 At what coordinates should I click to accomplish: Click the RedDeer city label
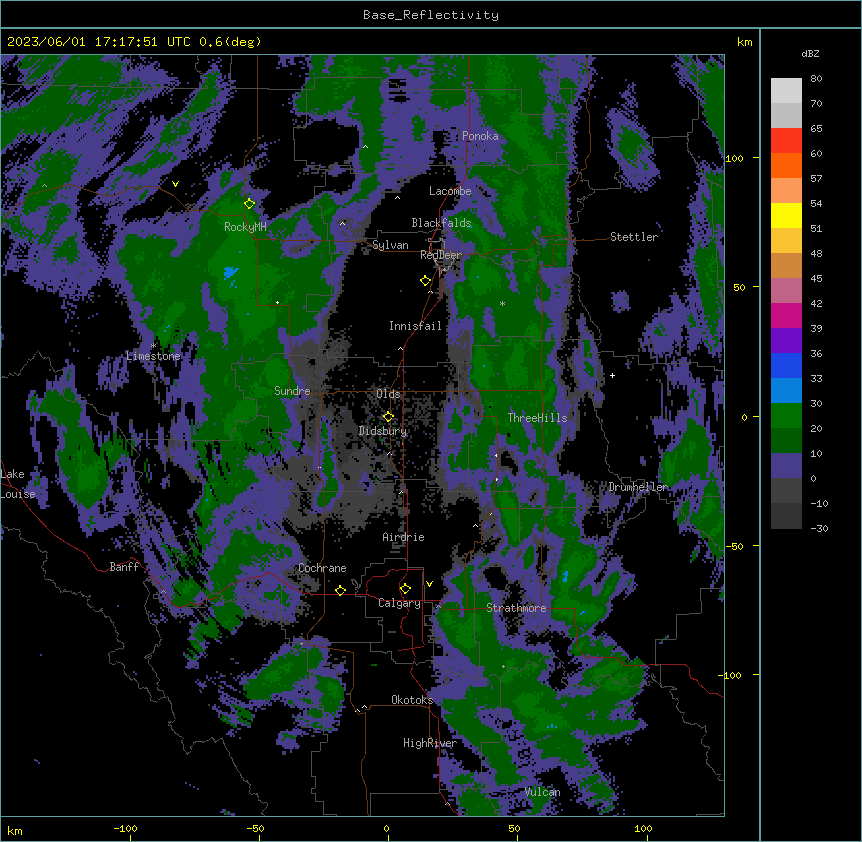(441, 255)
